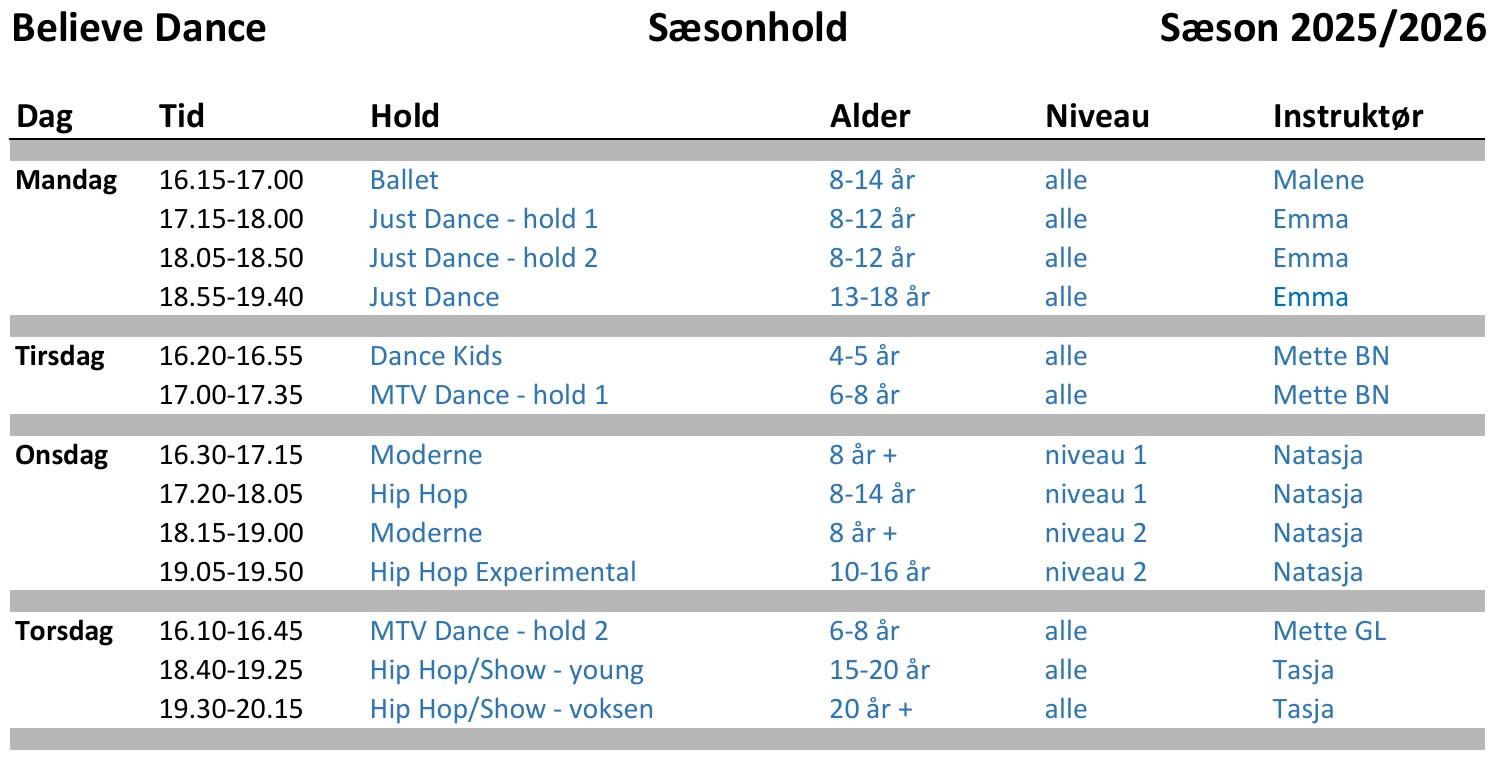
Task: Select the Just Dance - hold 1 class
Action: tap(483, 219)
